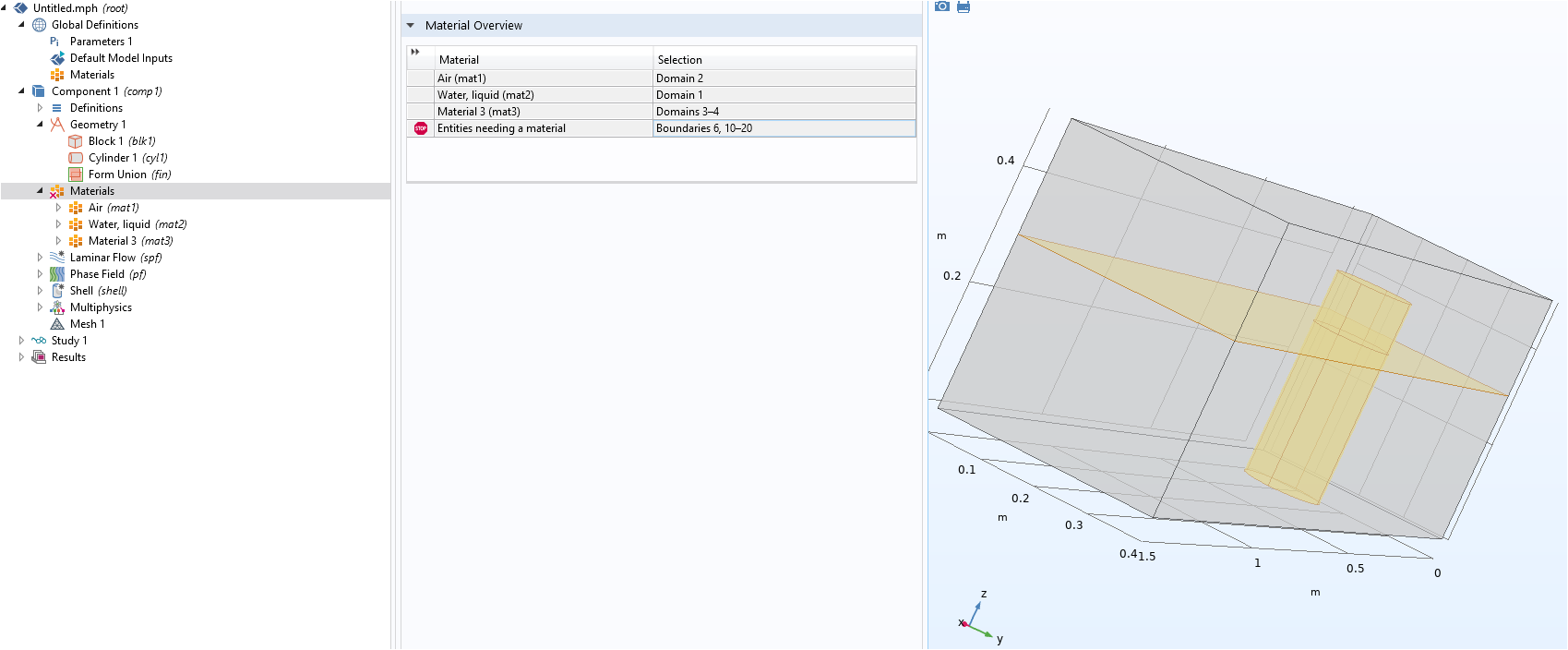The image size is (1568, 650).
Task: Collapse the Geometry 1 tree node
Action: 40,125
